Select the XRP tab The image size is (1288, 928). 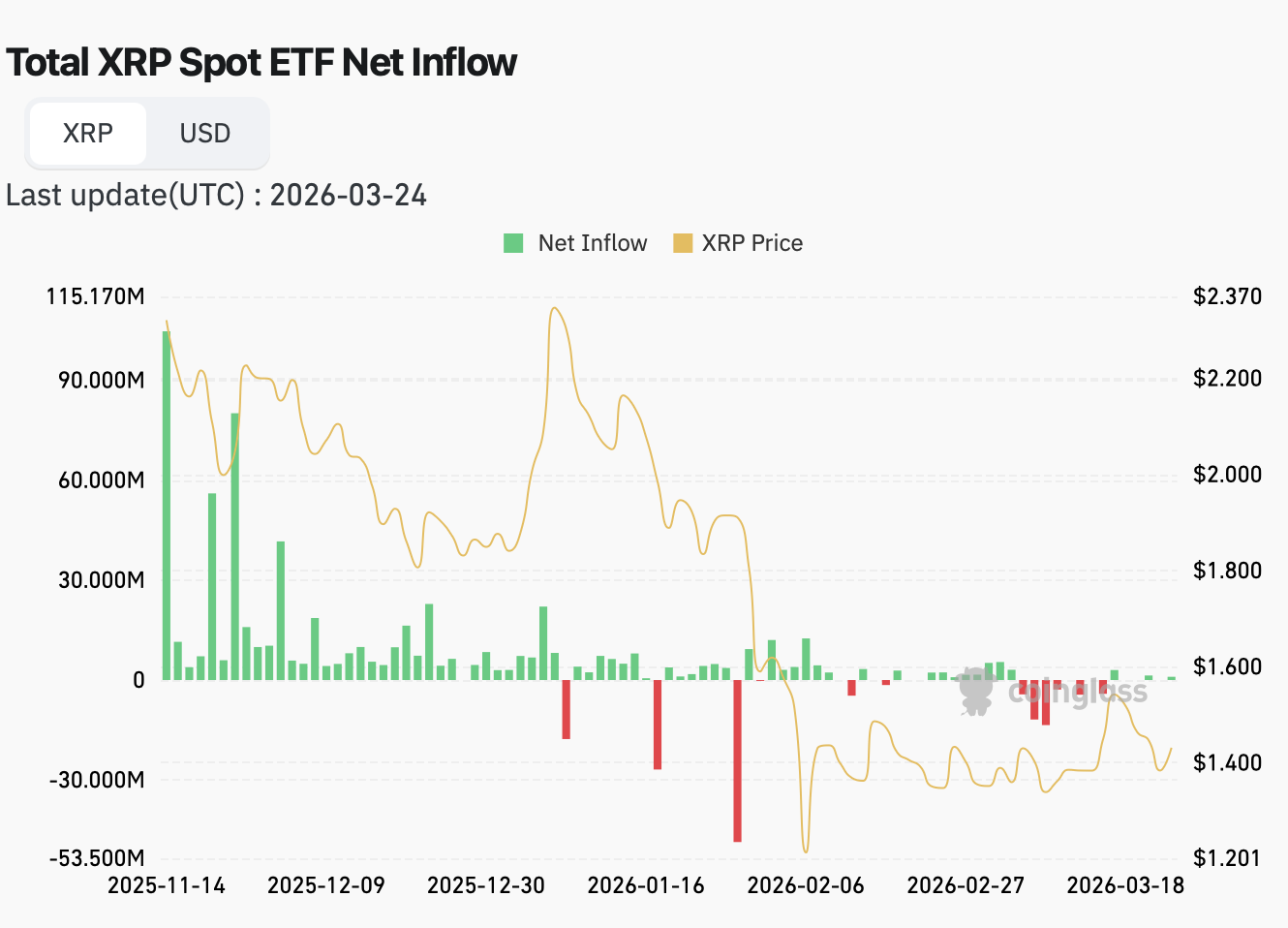click(88, 133)
